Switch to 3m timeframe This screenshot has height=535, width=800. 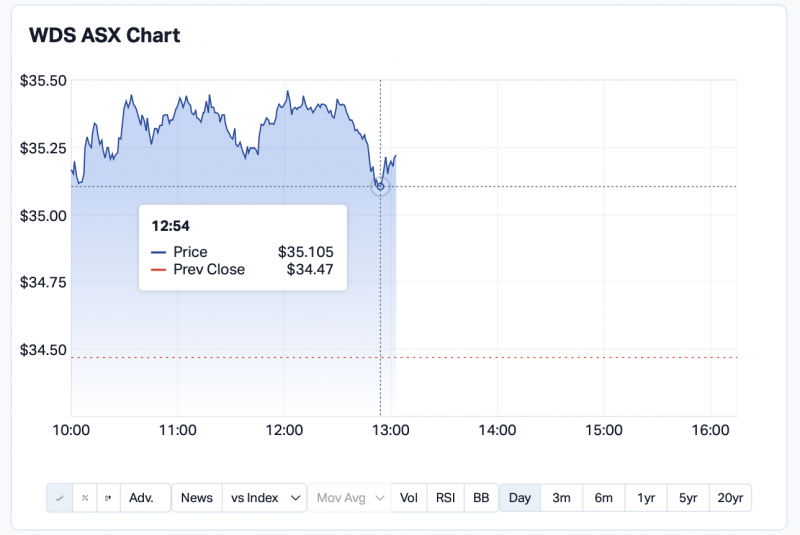tap(562, 498)
